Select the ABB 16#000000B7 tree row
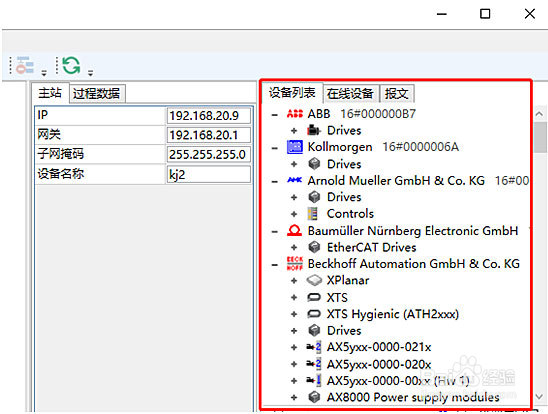 pos(361,114)
